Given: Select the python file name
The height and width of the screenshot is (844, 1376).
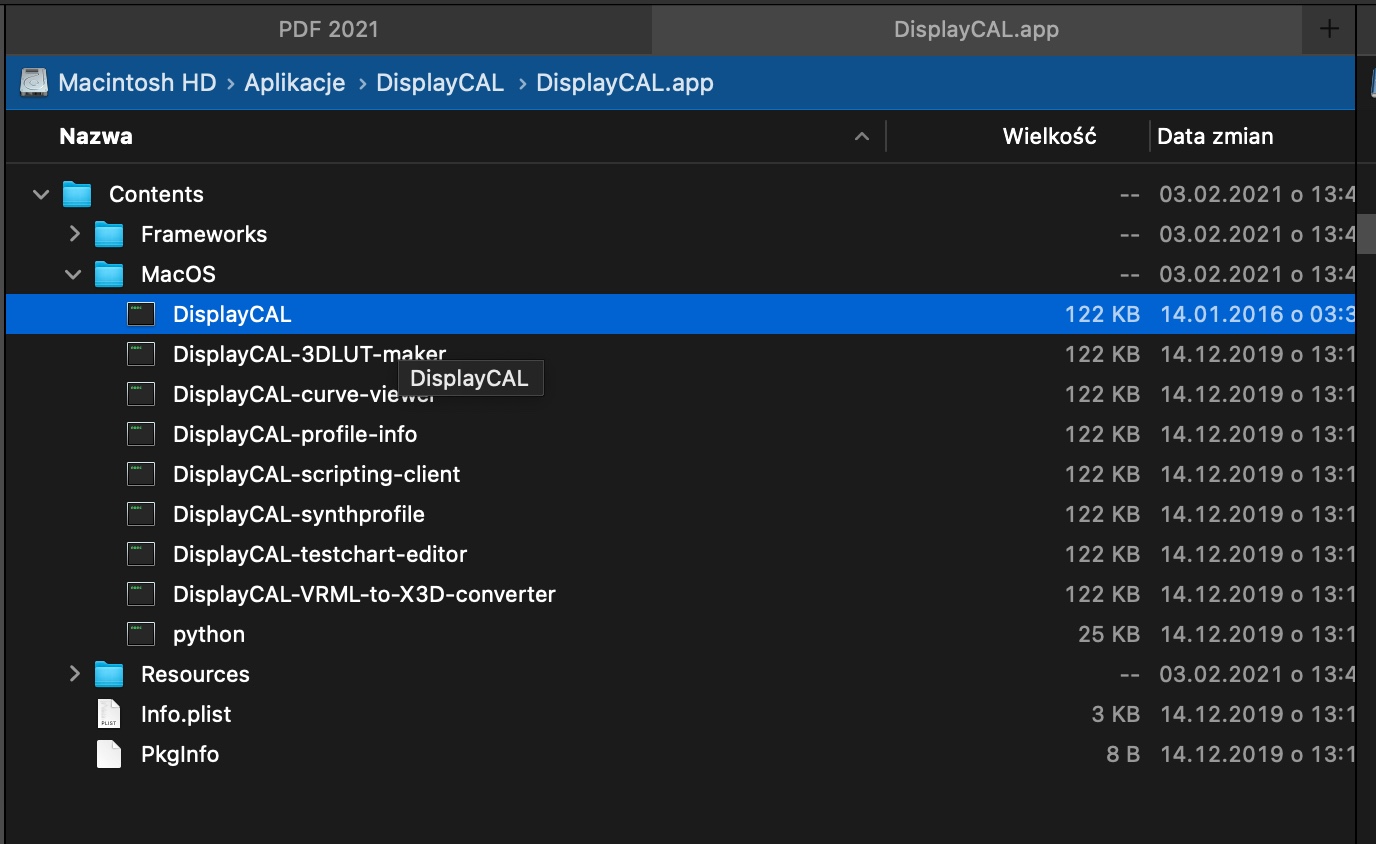Looking at the screenshot, I should [x=209, y=634].
